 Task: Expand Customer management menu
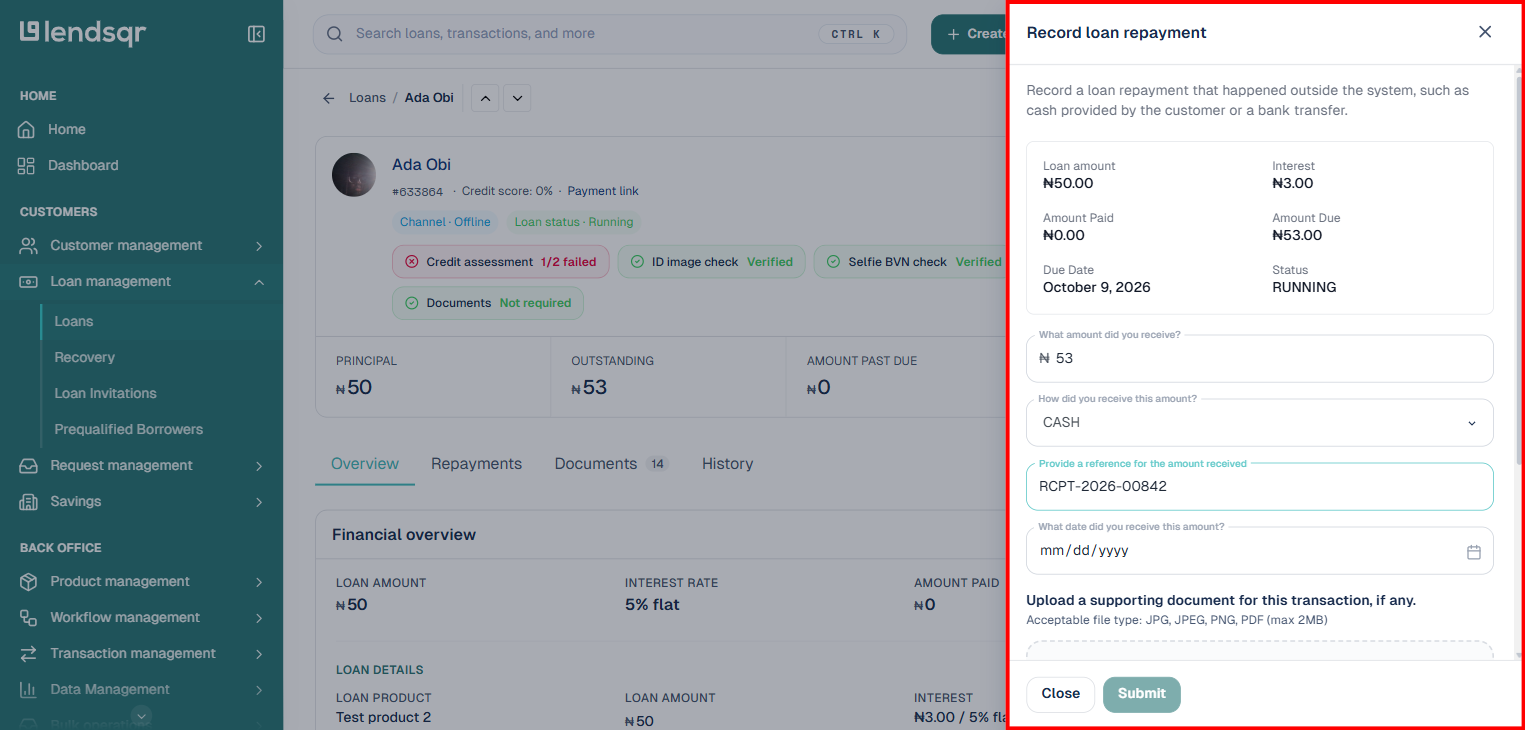259,246
